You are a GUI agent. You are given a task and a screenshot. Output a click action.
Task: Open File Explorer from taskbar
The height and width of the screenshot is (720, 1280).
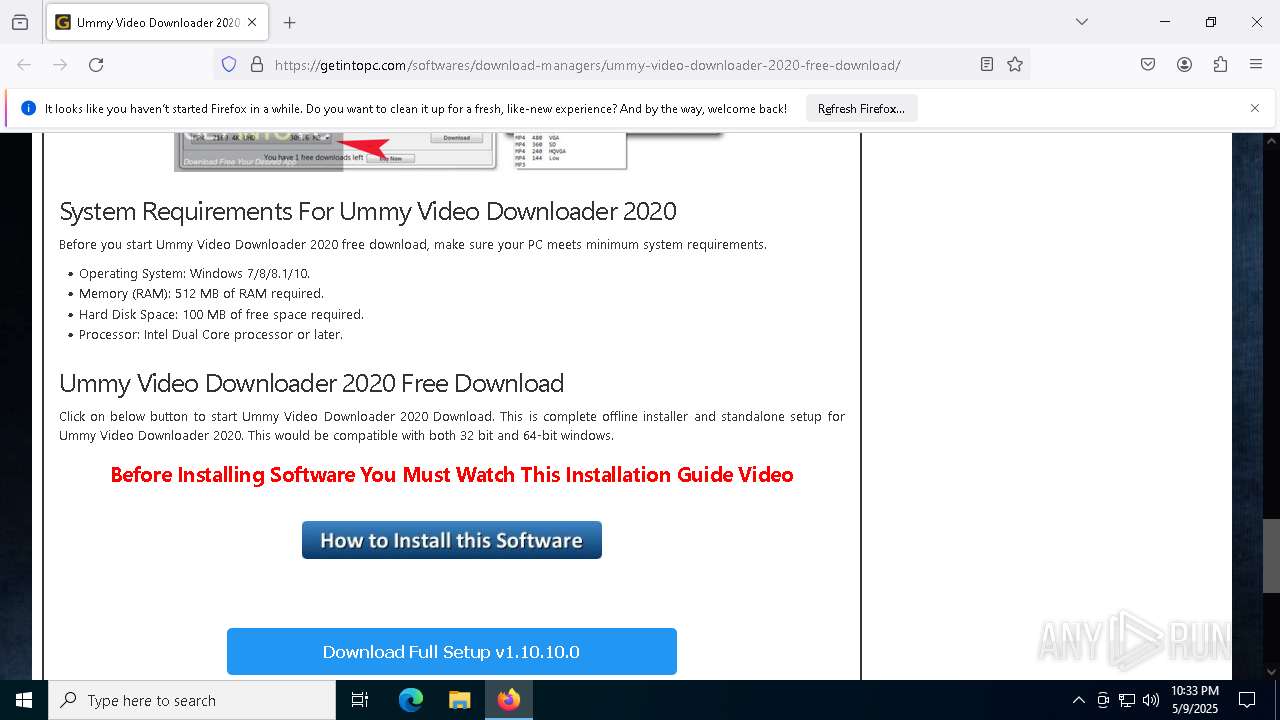point(460,700)
